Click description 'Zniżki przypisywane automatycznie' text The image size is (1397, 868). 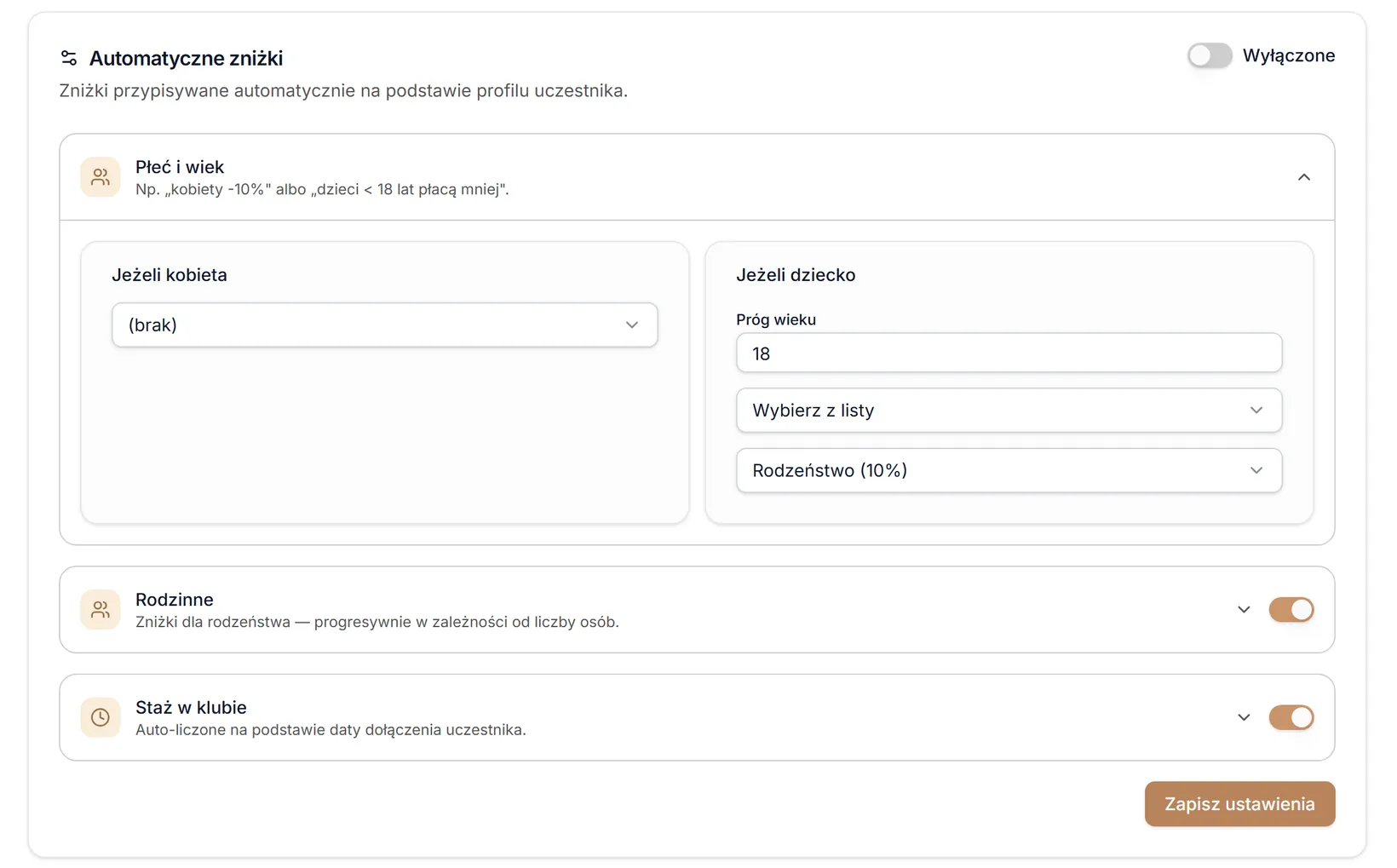point(343,90)
